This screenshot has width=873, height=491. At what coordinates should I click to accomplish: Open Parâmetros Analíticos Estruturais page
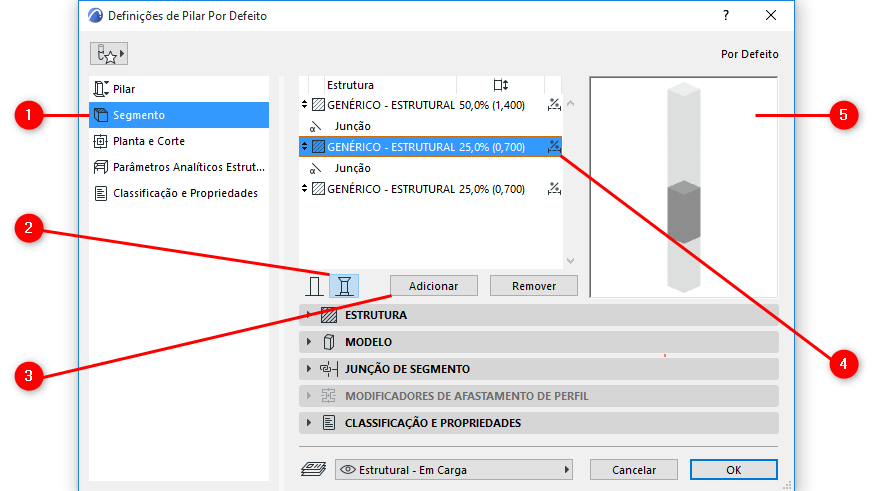point(179,167)
